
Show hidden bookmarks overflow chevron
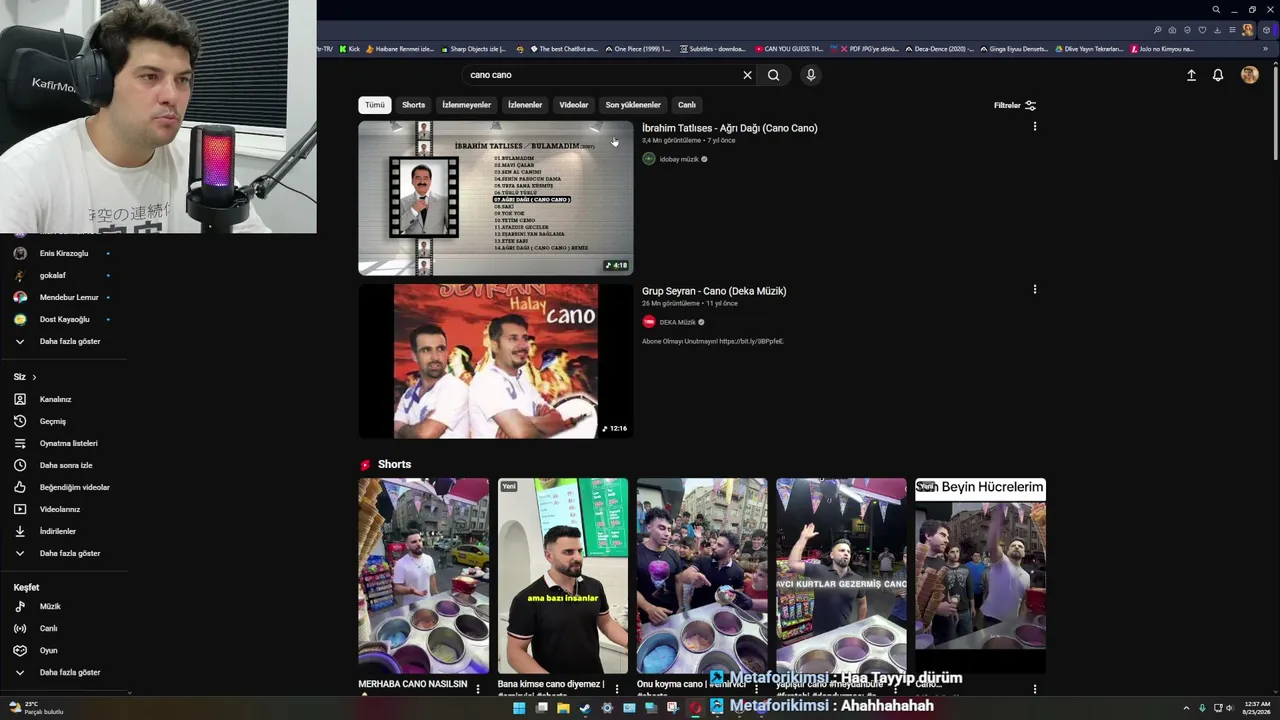1265,48
